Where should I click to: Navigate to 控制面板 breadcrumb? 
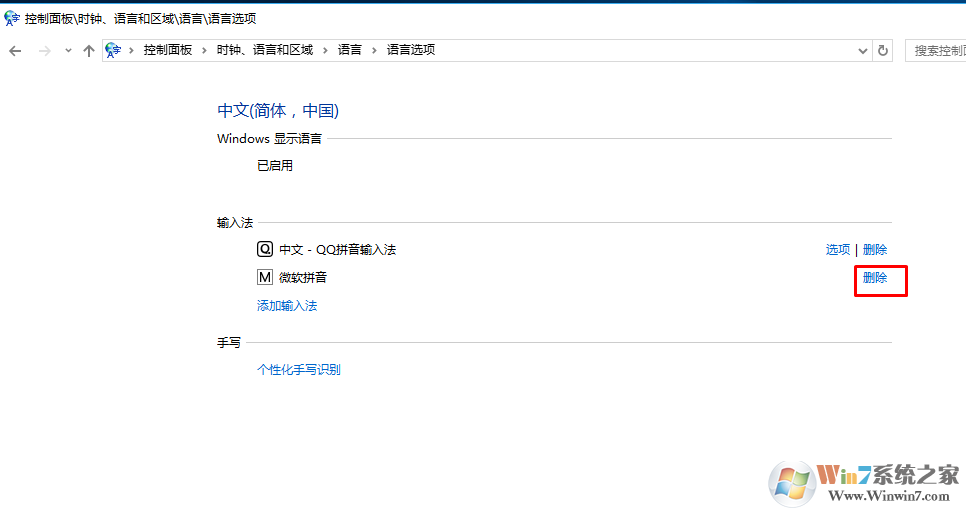click(167, 50)
